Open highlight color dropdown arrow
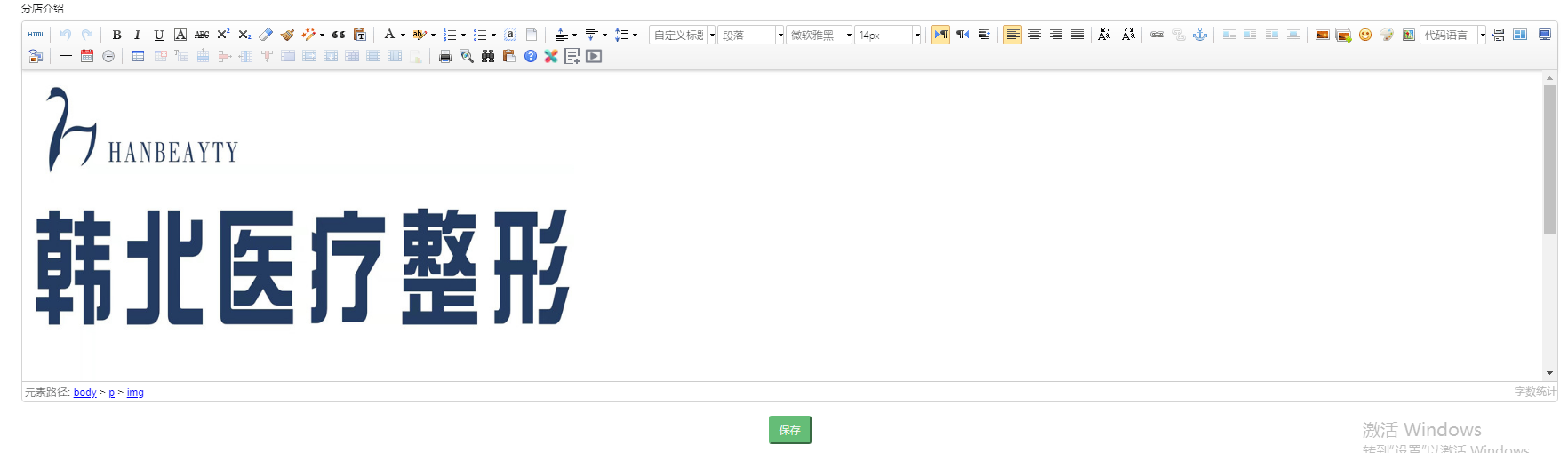The width and height of the screenshot is (1568, 453). pyautogui.click(x=433, y=35)
